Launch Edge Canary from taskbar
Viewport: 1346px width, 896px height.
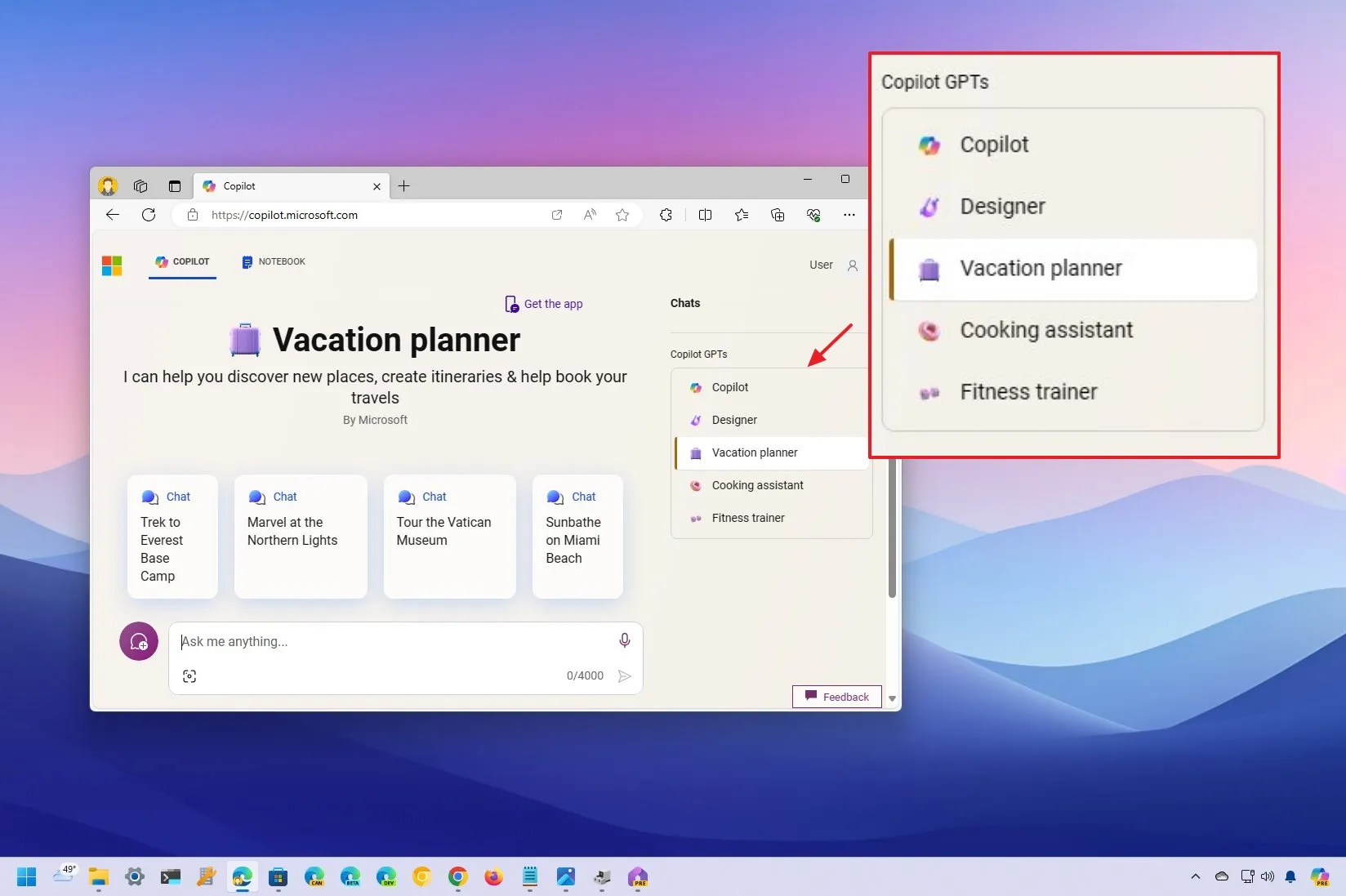pos(314,877)
